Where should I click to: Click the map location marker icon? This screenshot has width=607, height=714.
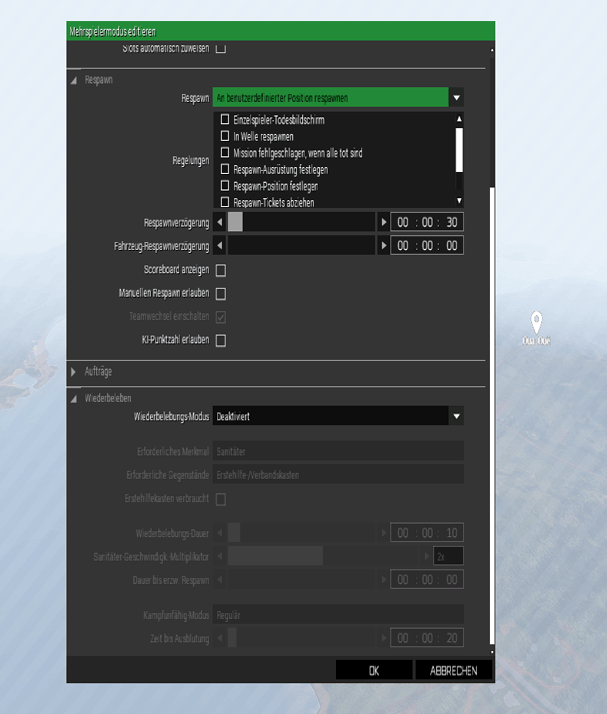537,322
